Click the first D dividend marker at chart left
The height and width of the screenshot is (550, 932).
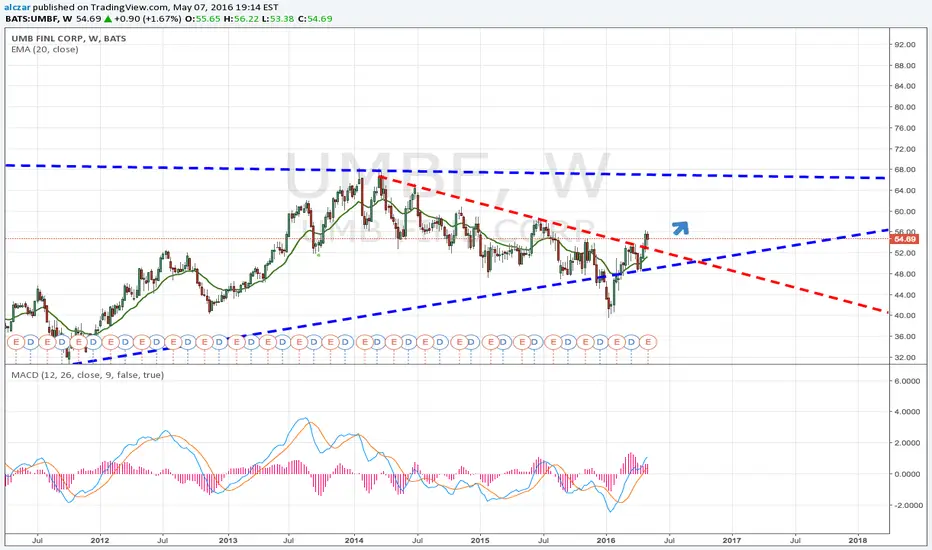tap(31, 342)
